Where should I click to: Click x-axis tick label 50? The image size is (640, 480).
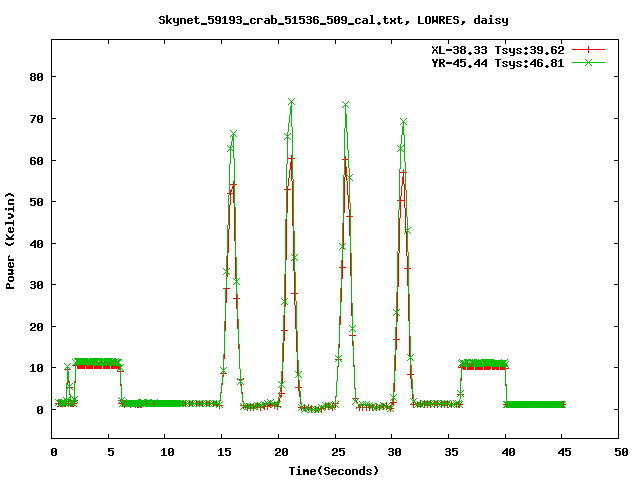click(621, 452)
